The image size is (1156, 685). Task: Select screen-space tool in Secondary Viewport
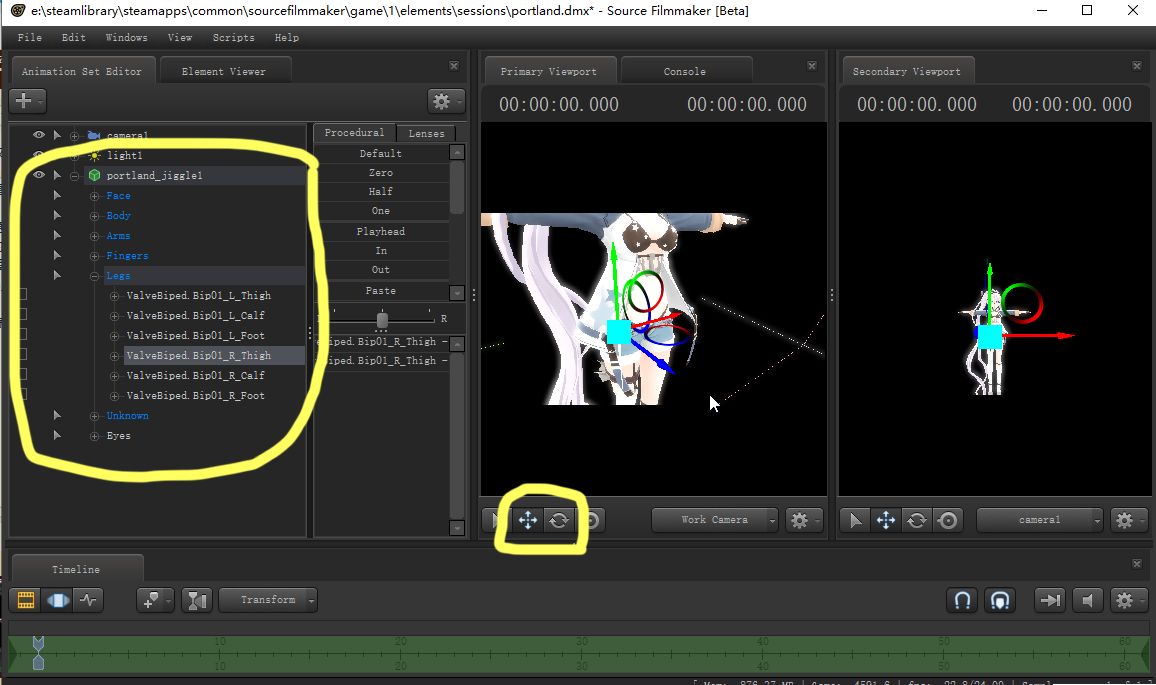(x=948, y=520)
